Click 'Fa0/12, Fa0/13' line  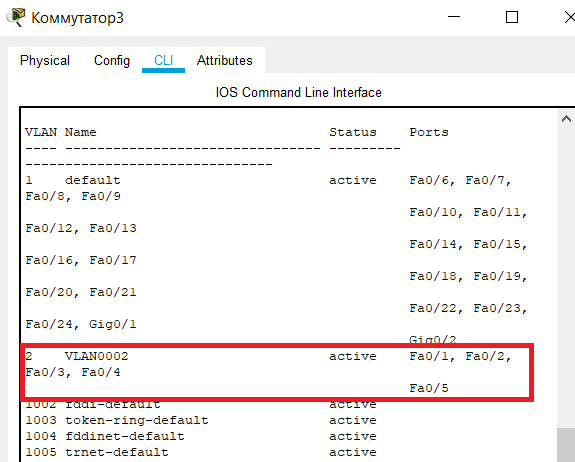click(81, 228)
